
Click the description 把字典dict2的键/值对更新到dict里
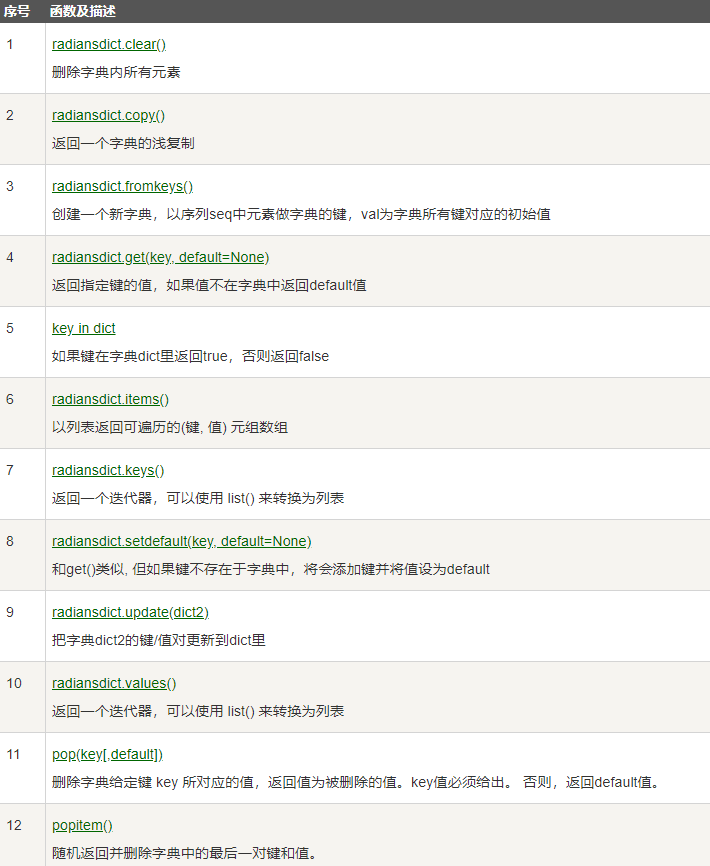[158, 640]
